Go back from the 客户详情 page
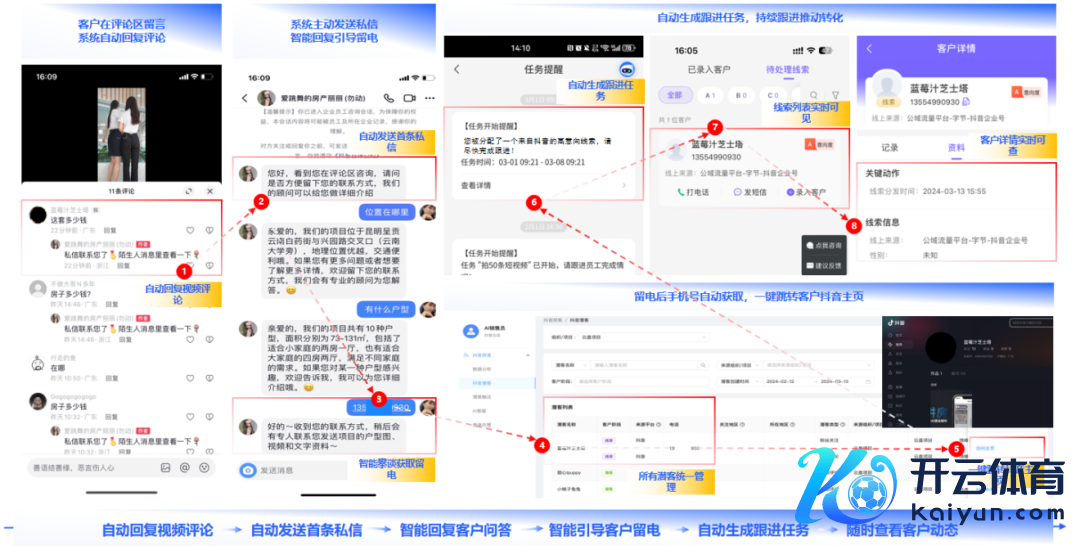1080x546 pixels. 868,48
